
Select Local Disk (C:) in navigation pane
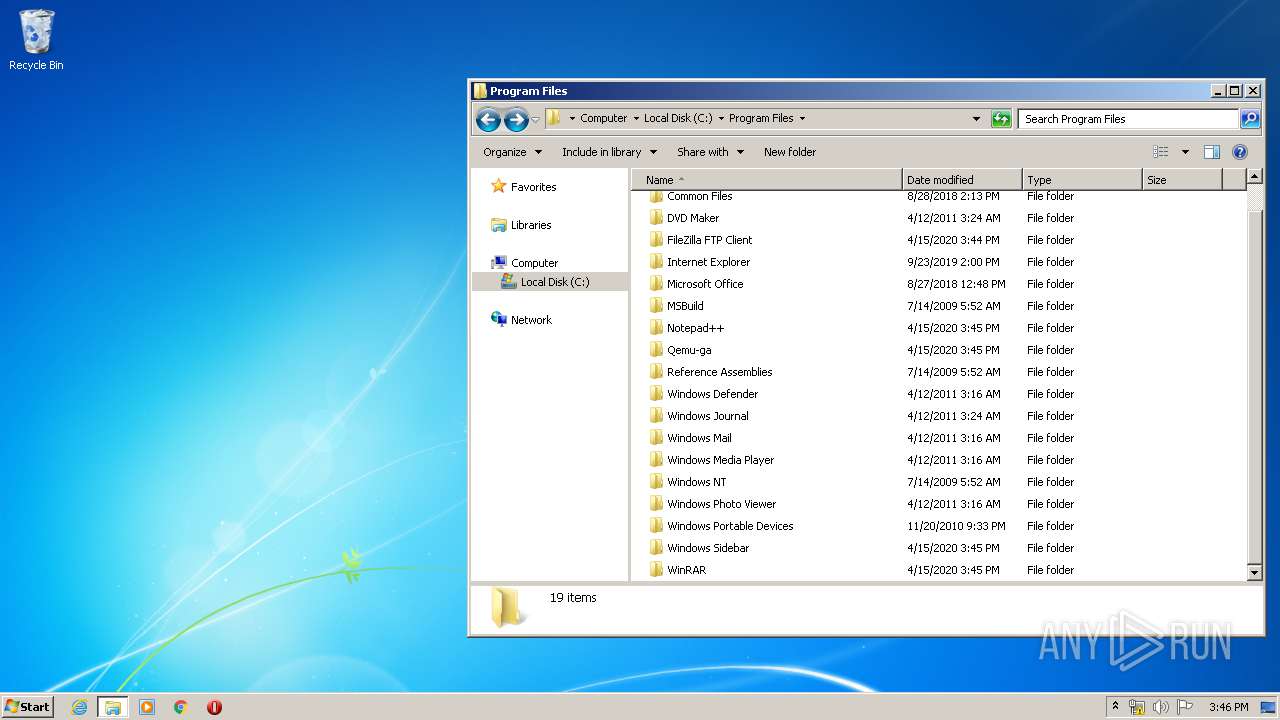[x=549, y=282]
